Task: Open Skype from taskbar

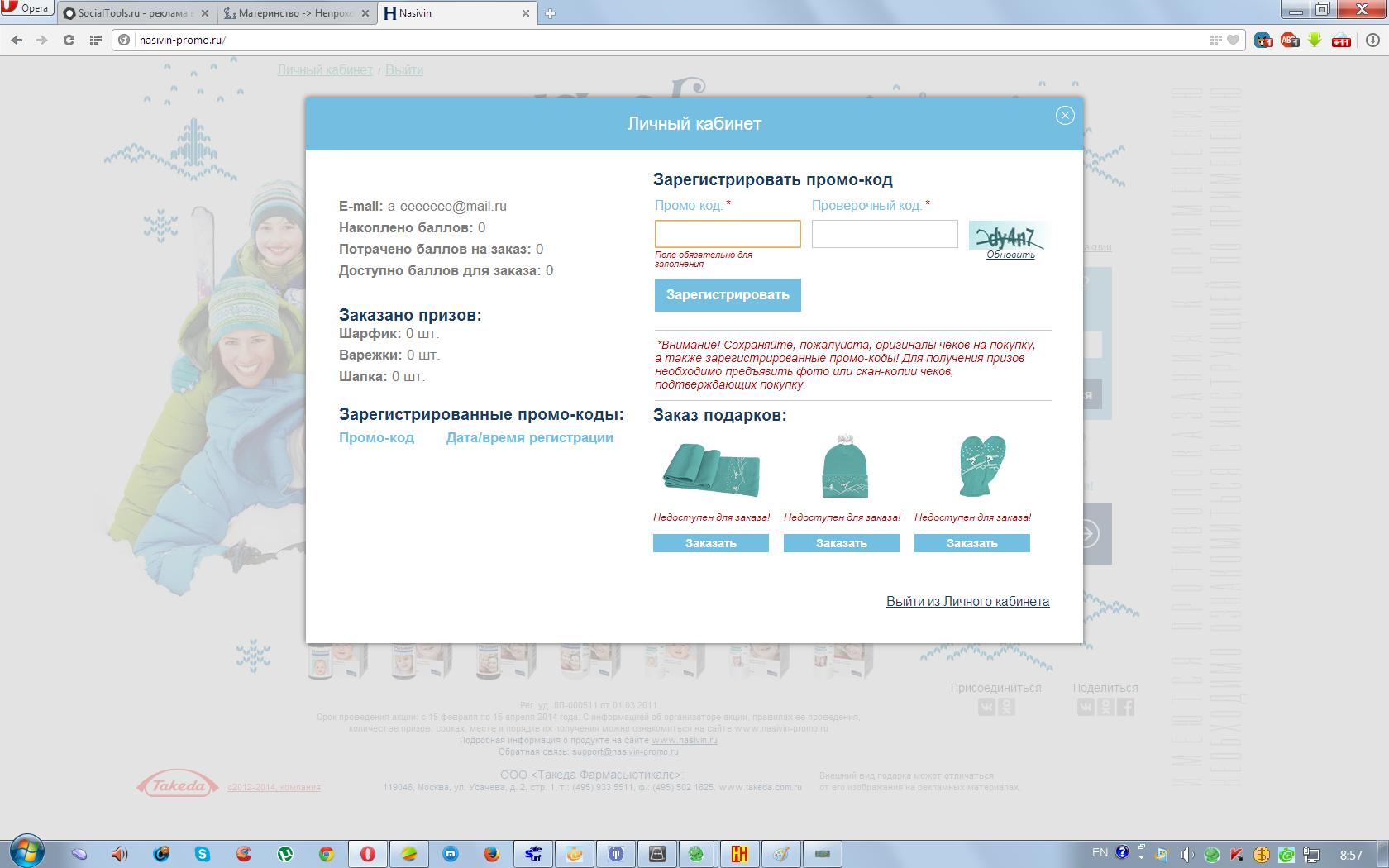Action: click(203, 854)
